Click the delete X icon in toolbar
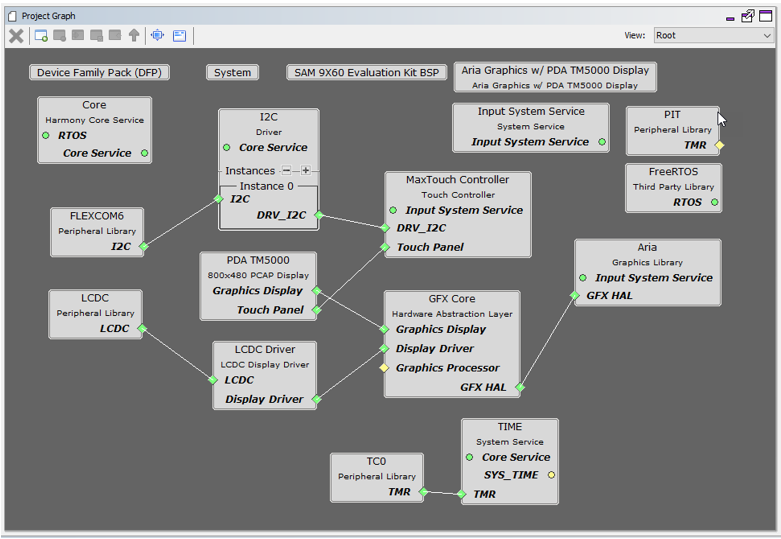 point(16,36)
